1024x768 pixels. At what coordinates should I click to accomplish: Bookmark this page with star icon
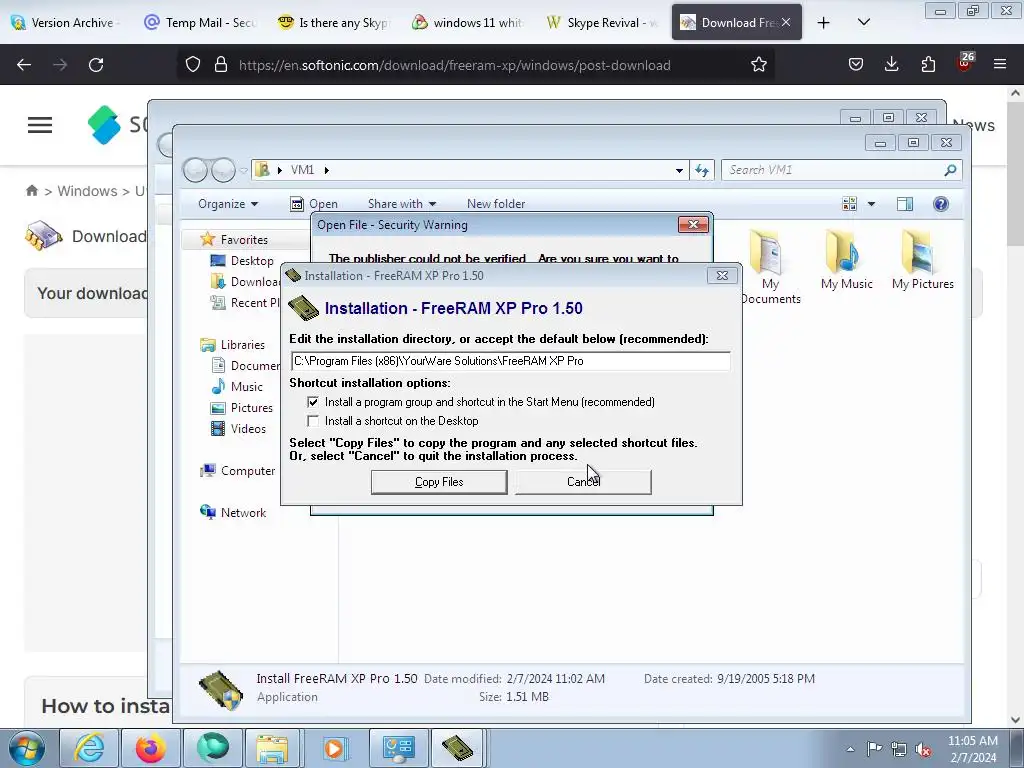click(758, 65)
